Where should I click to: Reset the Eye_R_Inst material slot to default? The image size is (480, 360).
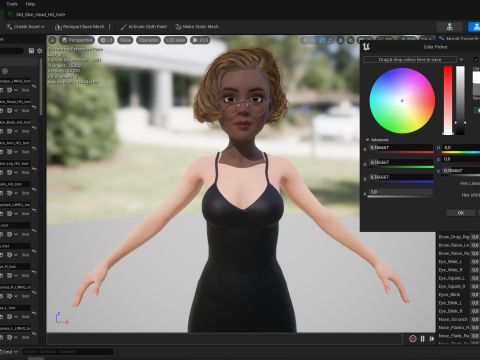click(x=34, y=272)
